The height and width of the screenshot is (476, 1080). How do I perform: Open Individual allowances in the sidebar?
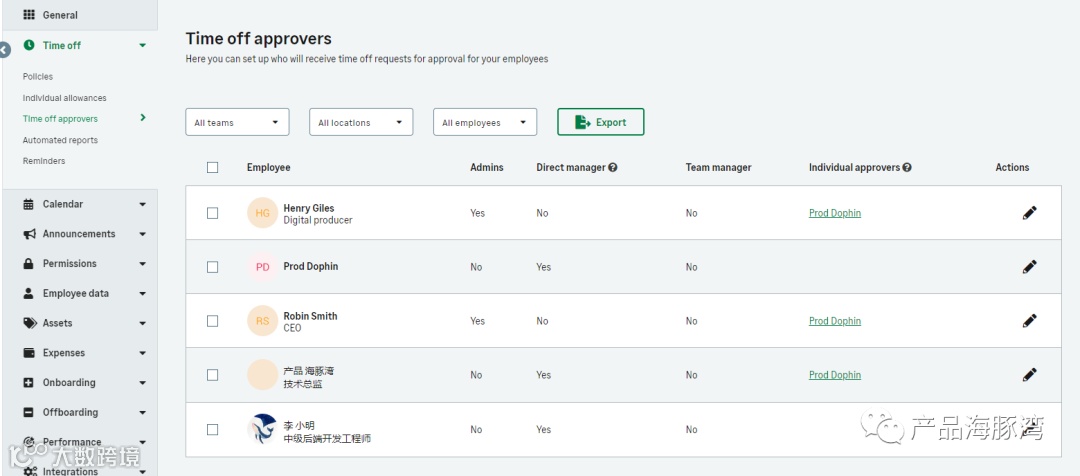(x=64, y=98)
